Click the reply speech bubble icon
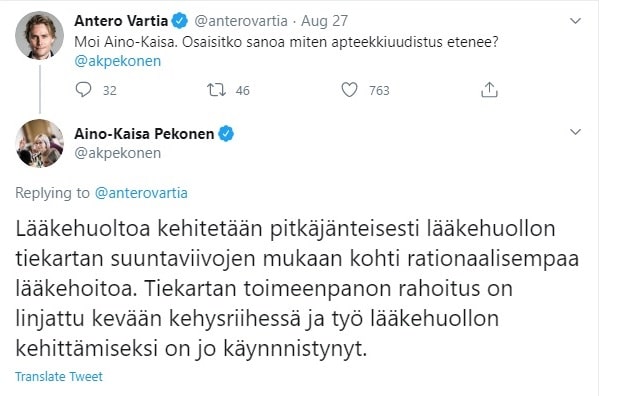 coord(83,90)
